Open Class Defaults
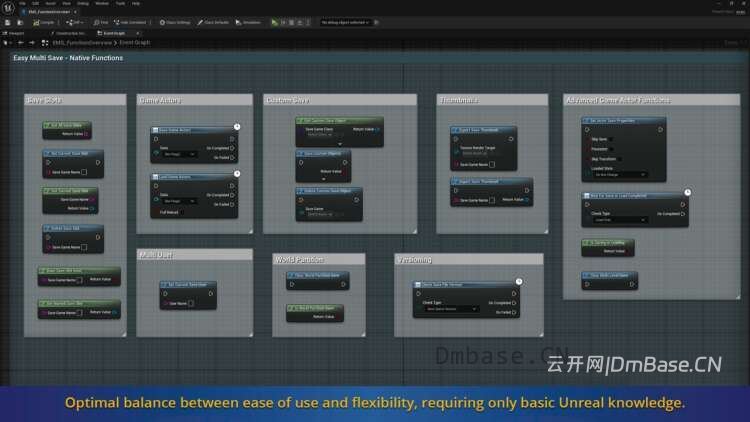The height and width of the screenshot is (422, 750). coord(213,22)
